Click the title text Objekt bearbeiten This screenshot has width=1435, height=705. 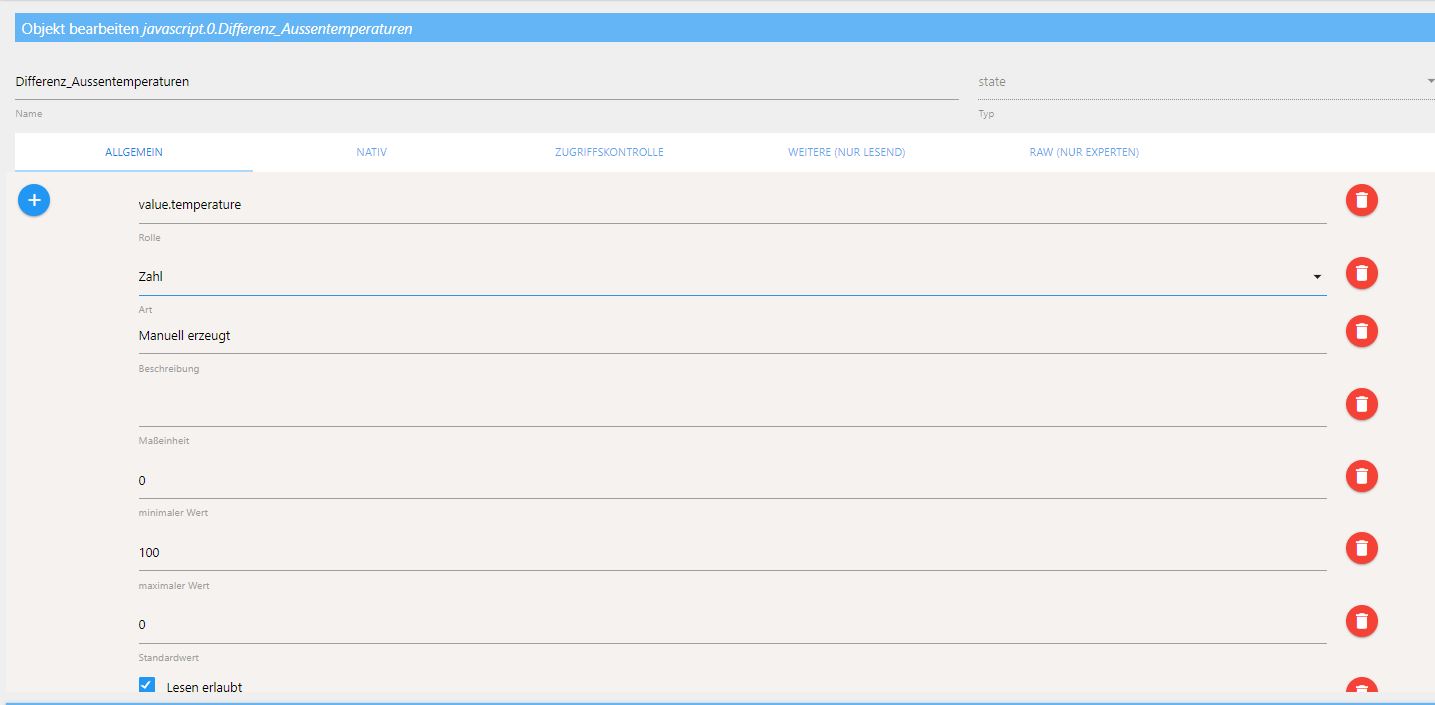[80, 29]
